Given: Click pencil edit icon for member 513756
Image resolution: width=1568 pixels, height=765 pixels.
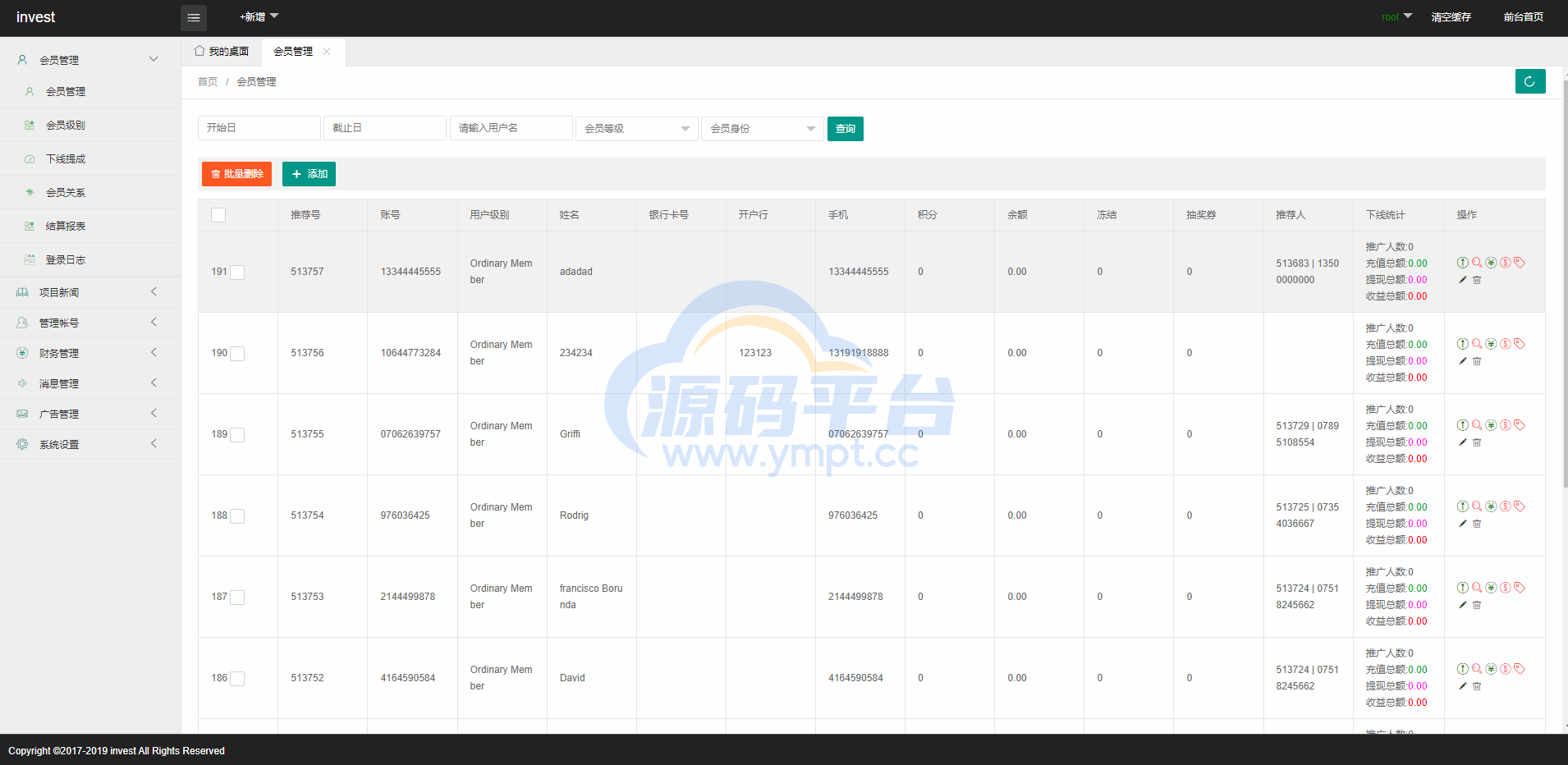Looking at the screenshot, I should [1463, 361].
